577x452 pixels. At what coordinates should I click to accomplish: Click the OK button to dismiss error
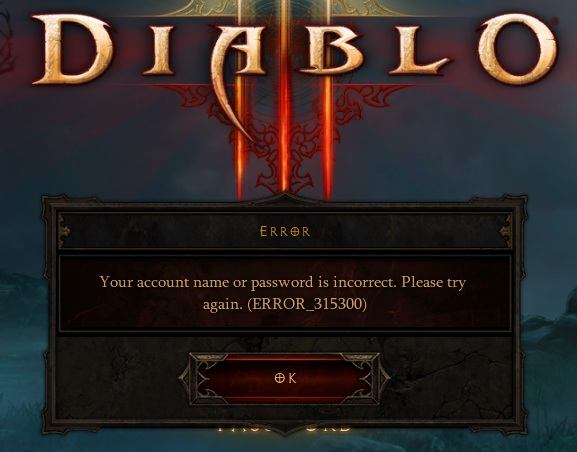285,378
